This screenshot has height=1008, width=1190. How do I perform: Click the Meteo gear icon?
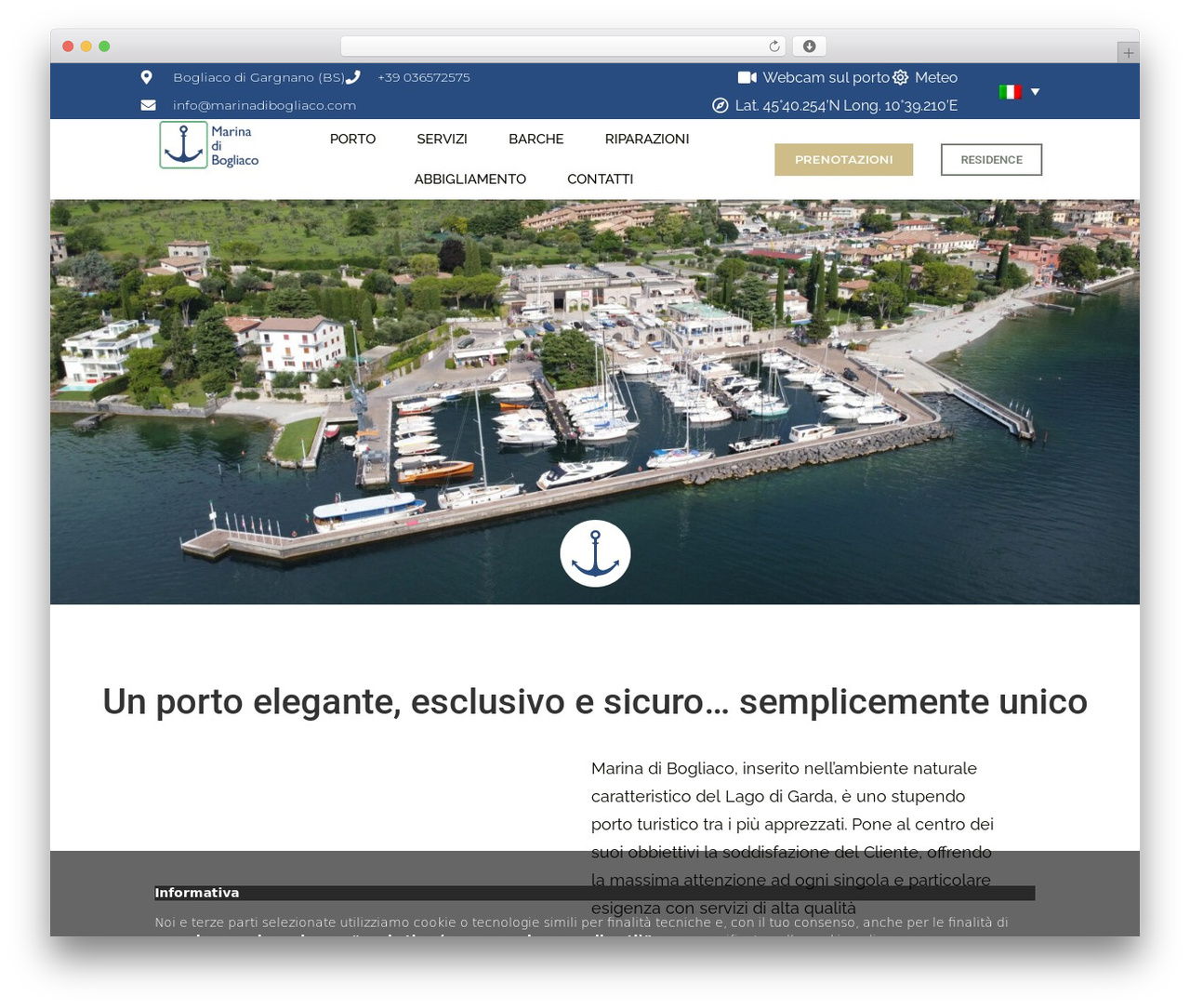click(900, 77)
